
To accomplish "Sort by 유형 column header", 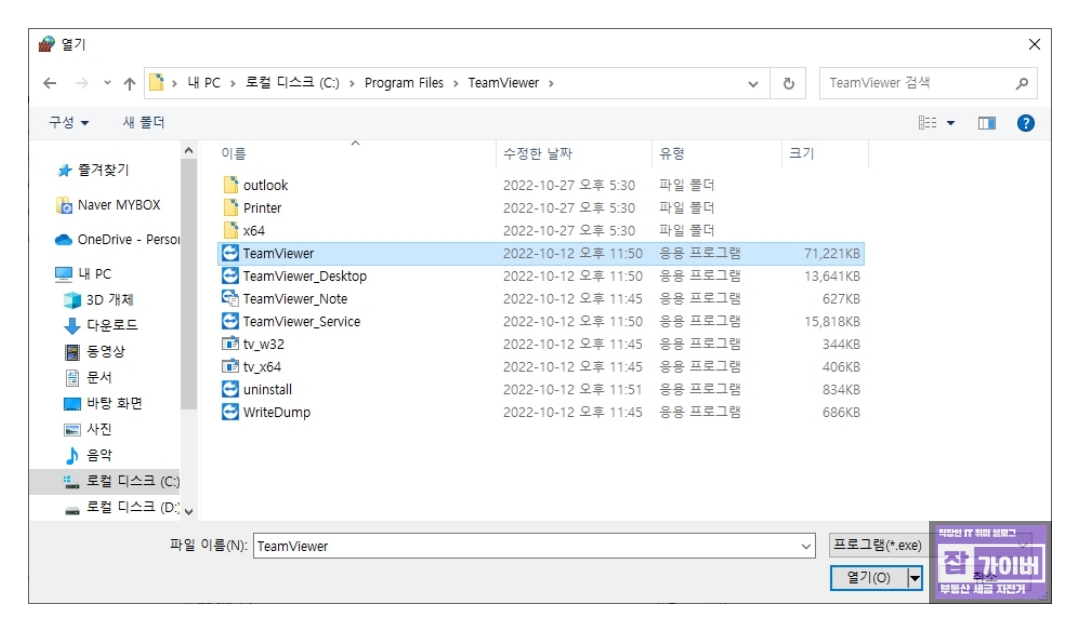I will (x=672, y=154).
